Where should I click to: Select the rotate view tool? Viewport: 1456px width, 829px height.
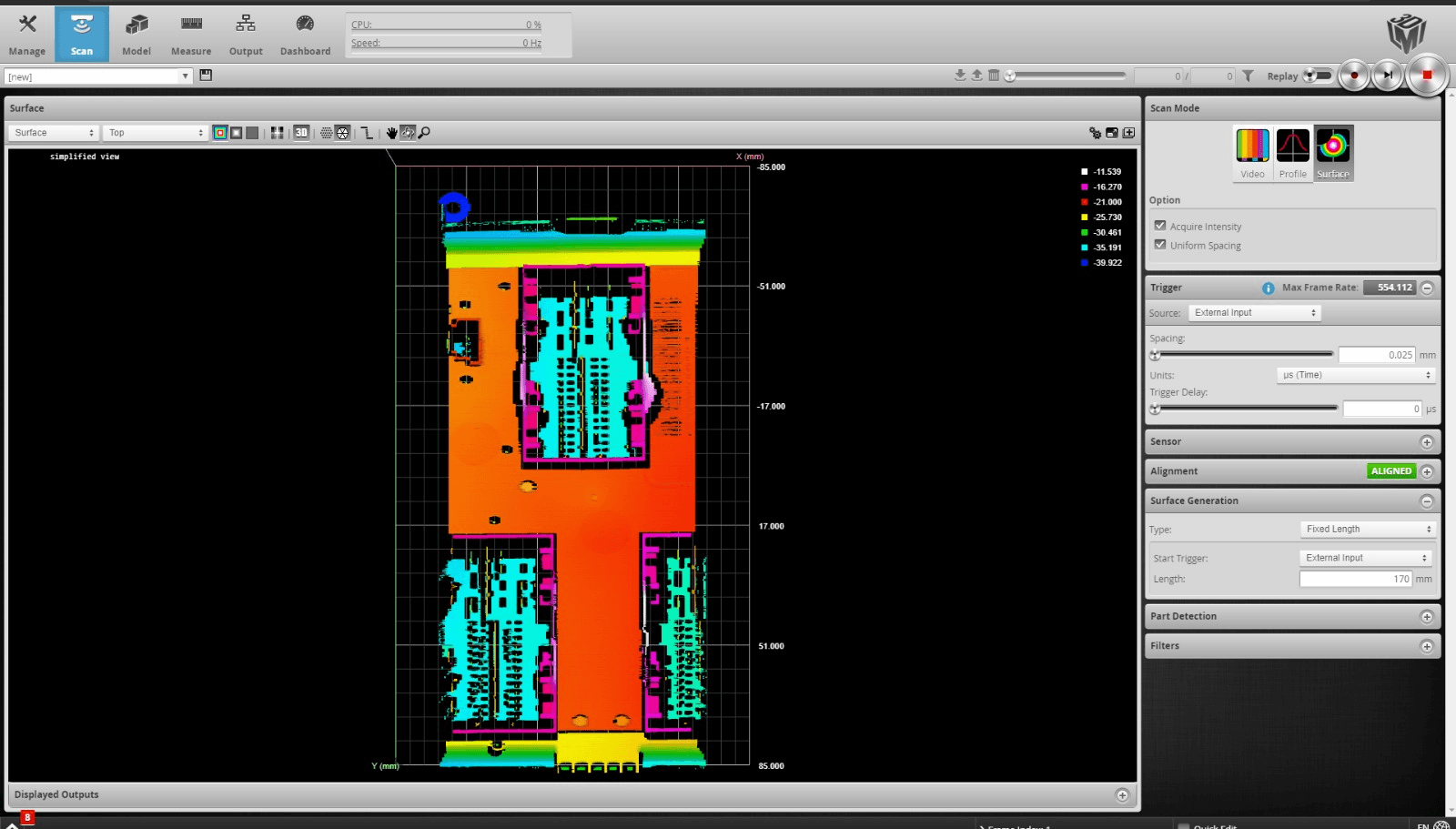click(x=408, y=133)
